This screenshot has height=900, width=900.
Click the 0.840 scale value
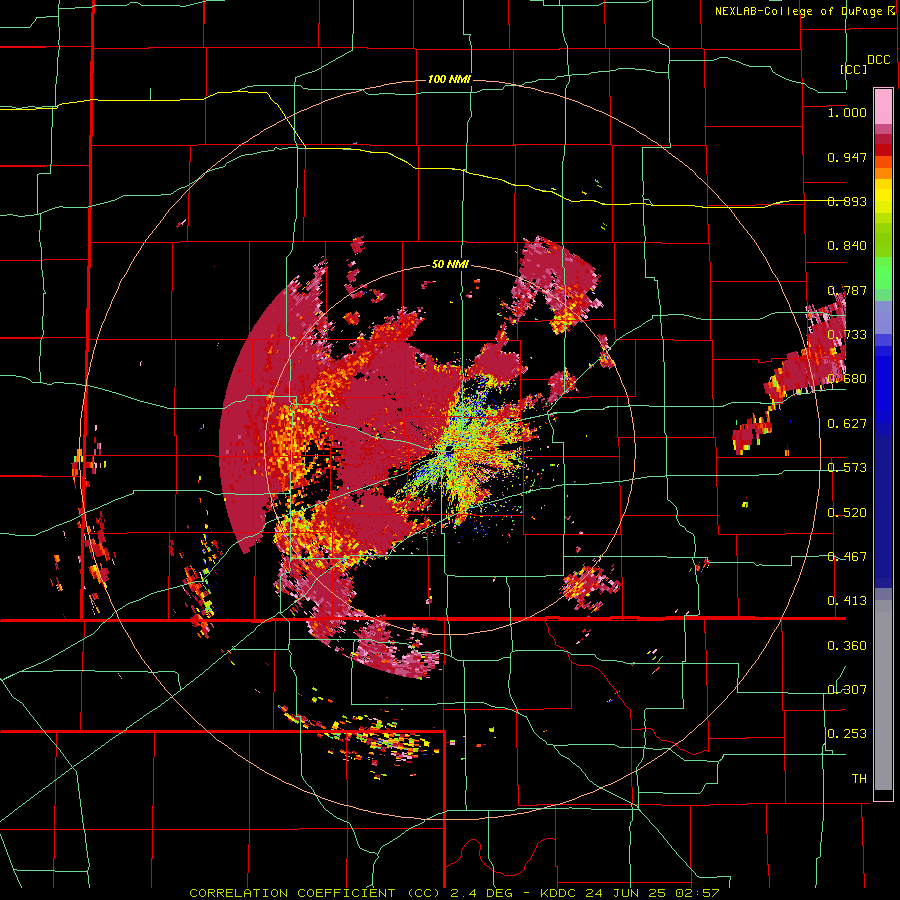coord(847,246)
